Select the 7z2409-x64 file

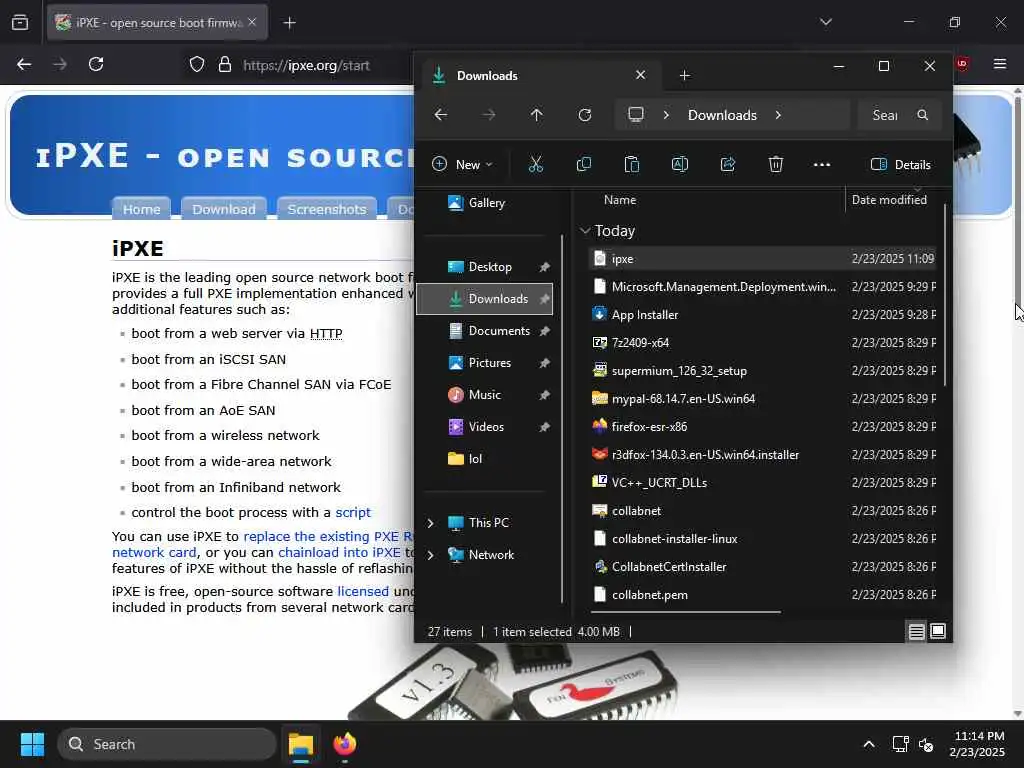762,342
